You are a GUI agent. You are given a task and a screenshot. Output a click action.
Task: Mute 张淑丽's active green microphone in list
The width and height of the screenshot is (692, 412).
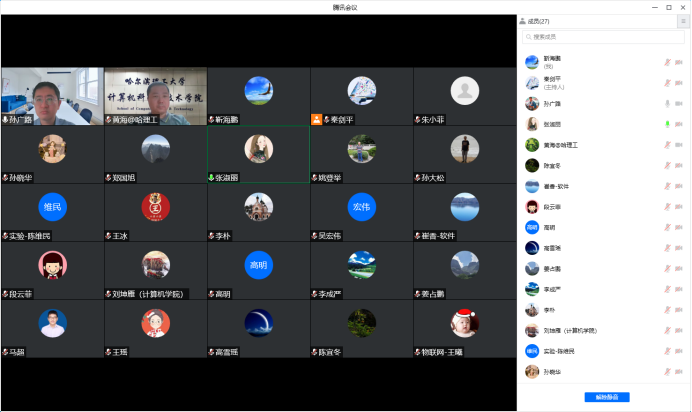(x=667, y=124)
